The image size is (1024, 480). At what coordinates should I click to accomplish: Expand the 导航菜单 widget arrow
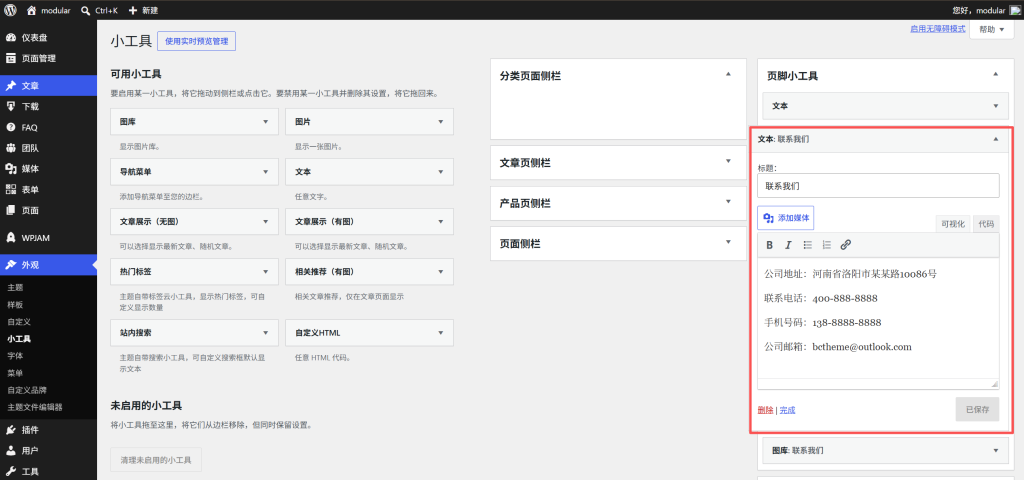[266, 172]
